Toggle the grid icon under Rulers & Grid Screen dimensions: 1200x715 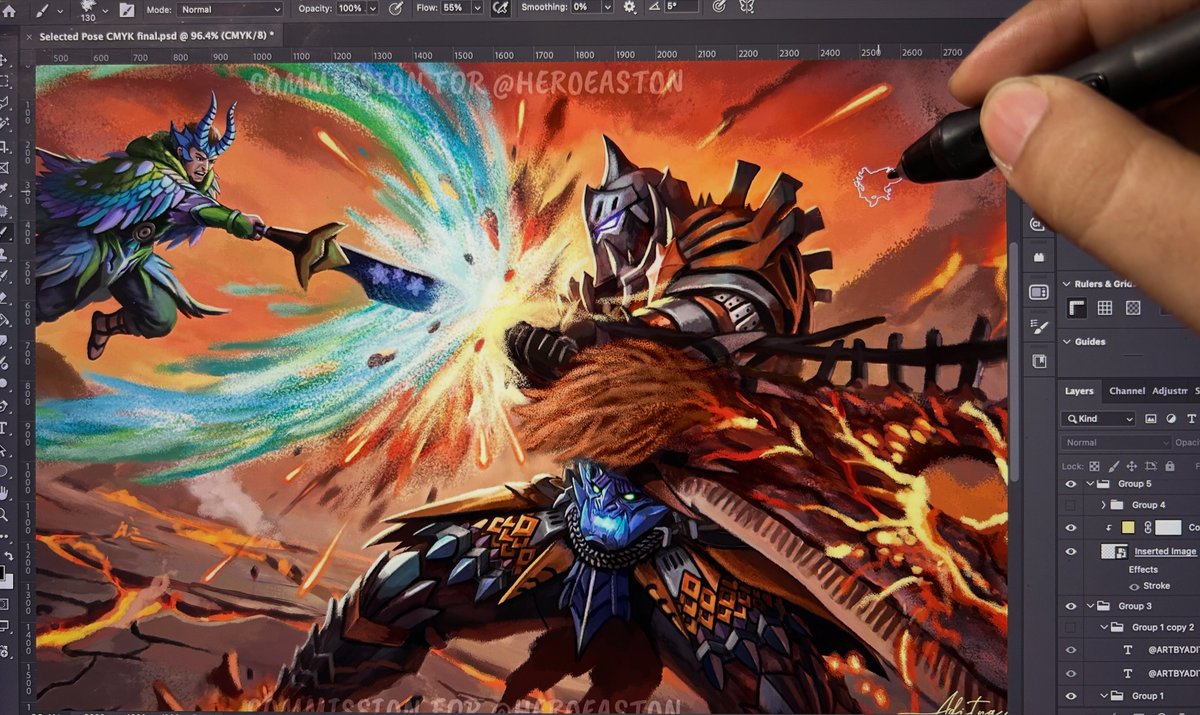[x=1105, y=308]
